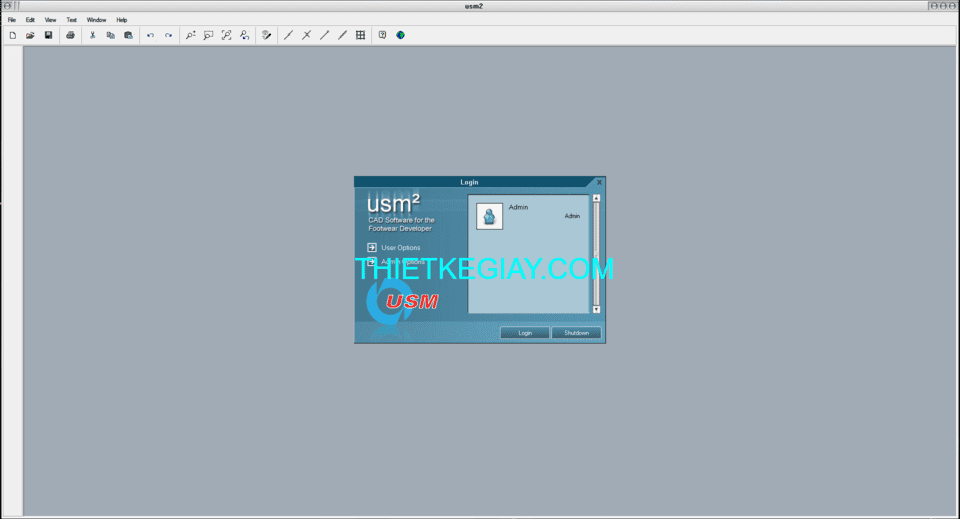This screenshot has width=960, height=519.
Task: Select the Zoom in magnifier tool
Action: click(190, 35)
